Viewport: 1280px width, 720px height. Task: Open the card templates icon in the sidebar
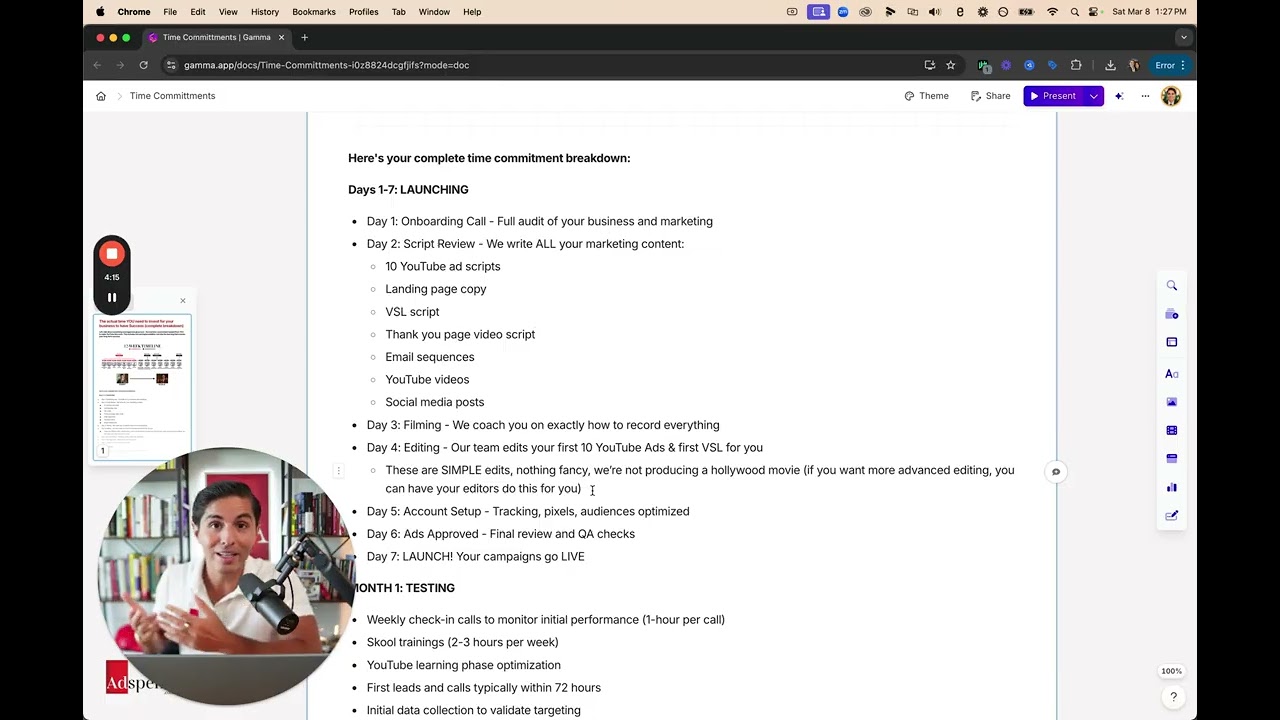pos(1172,314)
